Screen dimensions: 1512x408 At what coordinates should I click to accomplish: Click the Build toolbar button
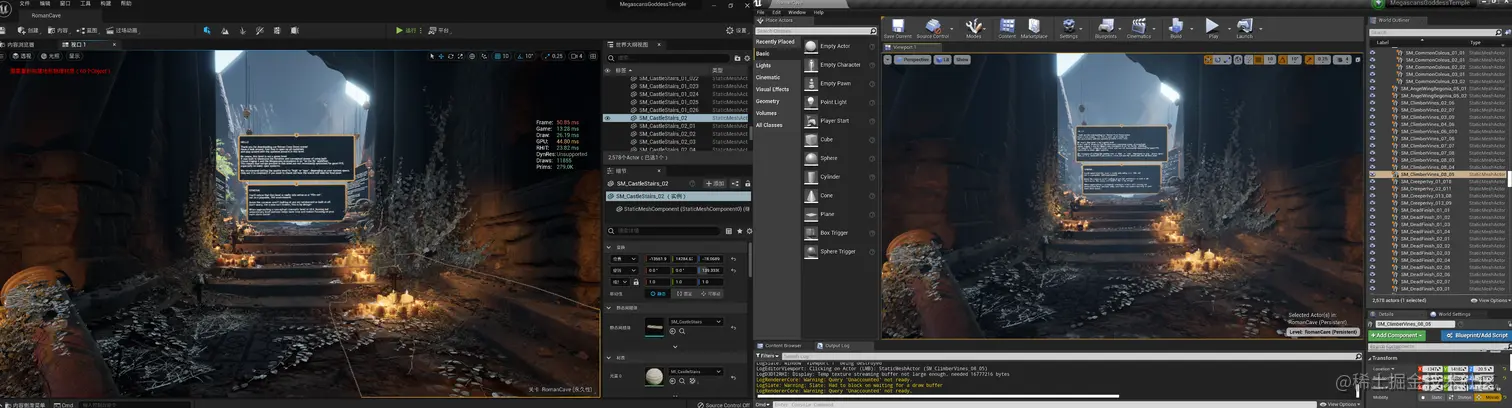1176,27
